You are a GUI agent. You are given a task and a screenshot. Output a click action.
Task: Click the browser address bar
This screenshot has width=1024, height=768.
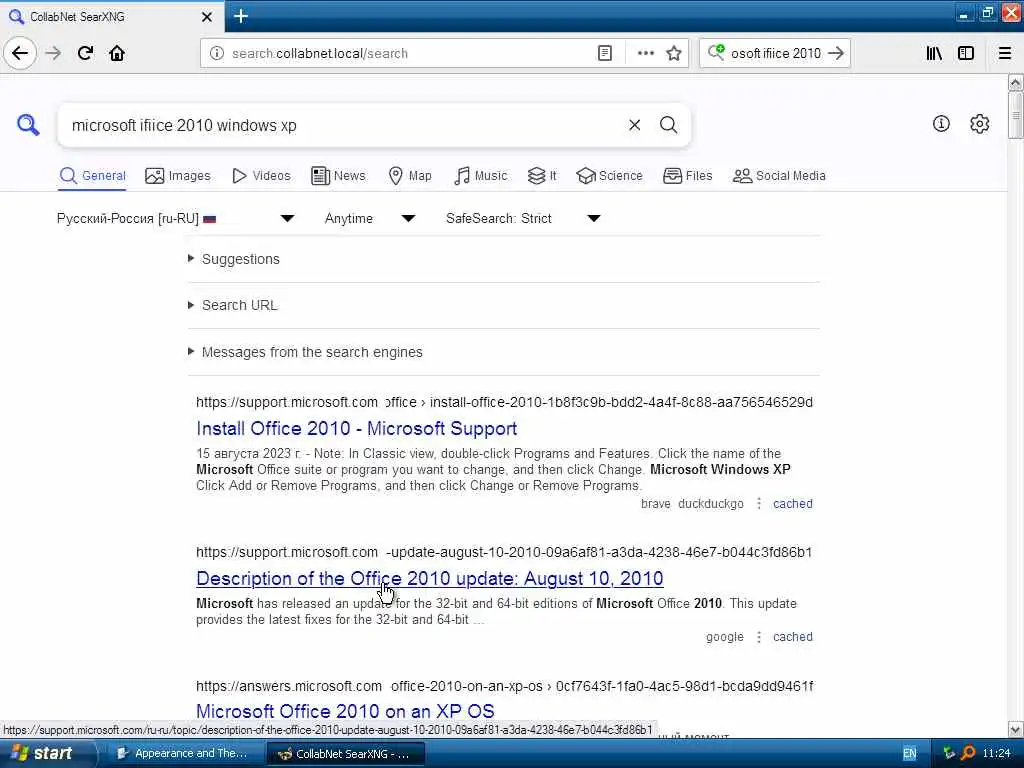pyautogui.click(x=411, y=53)
